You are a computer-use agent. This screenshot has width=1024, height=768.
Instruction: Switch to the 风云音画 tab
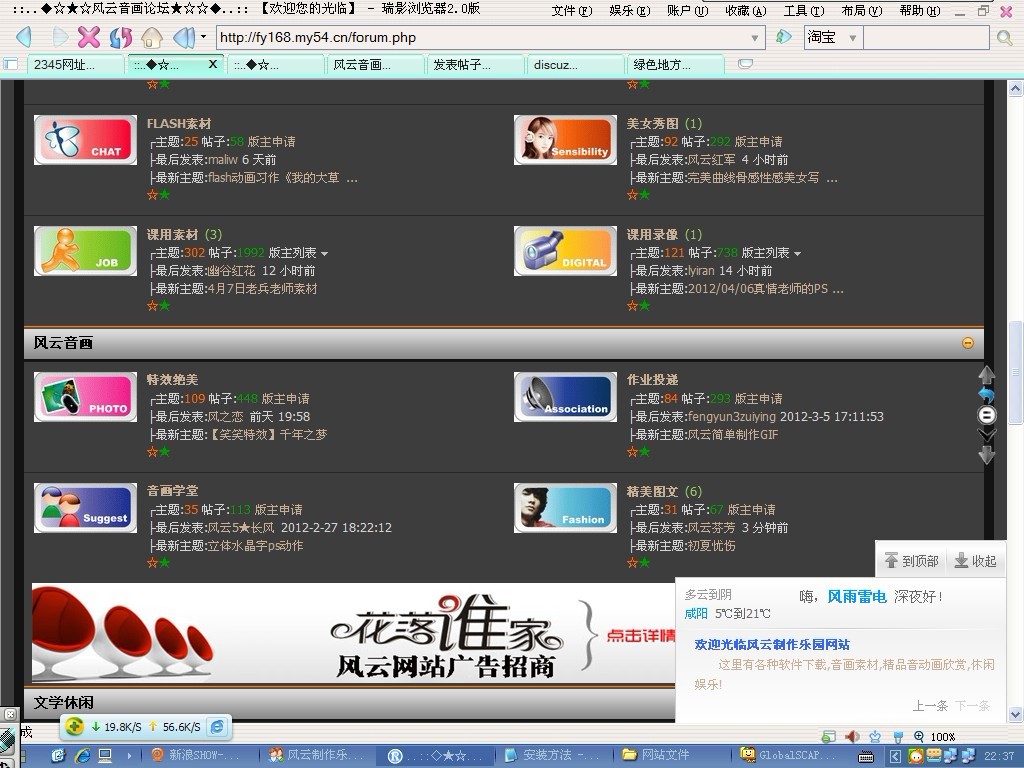click(376, 65)
